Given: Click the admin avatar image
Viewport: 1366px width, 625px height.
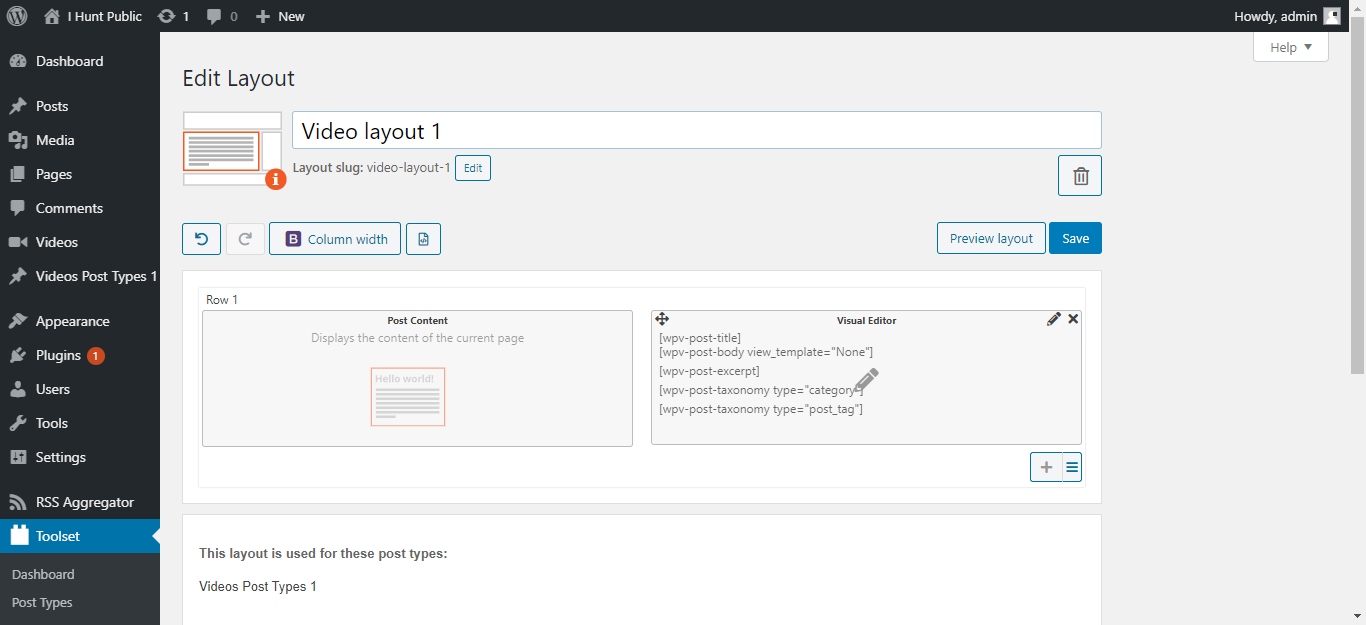Looking at the screenshot, I should [1332, 16].
